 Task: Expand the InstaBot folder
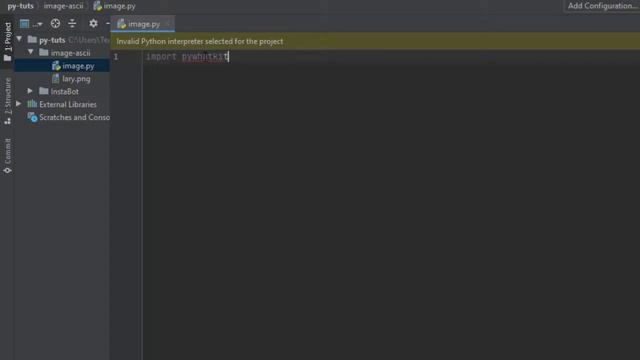click(x=30, y=91)
